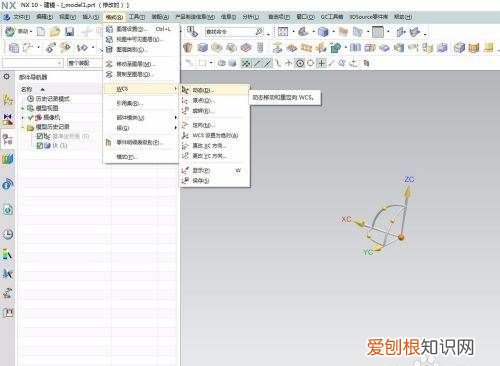The height and width of the screenshot is (366, 500).
Task: Click the Save WCS icon in submenu
Action: coord(186,180)
